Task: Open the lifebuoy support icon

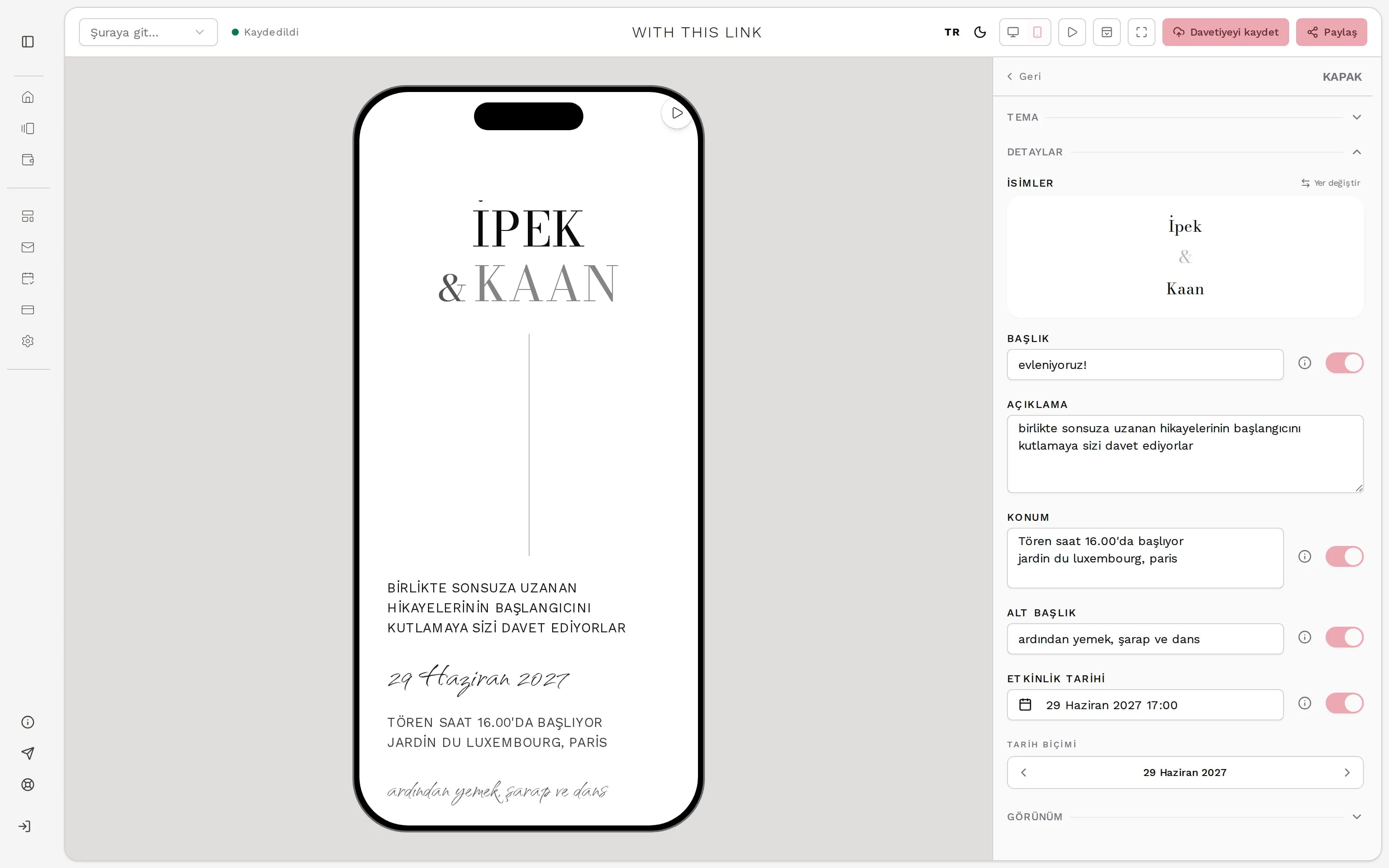Action: click(x=27, y=785)
